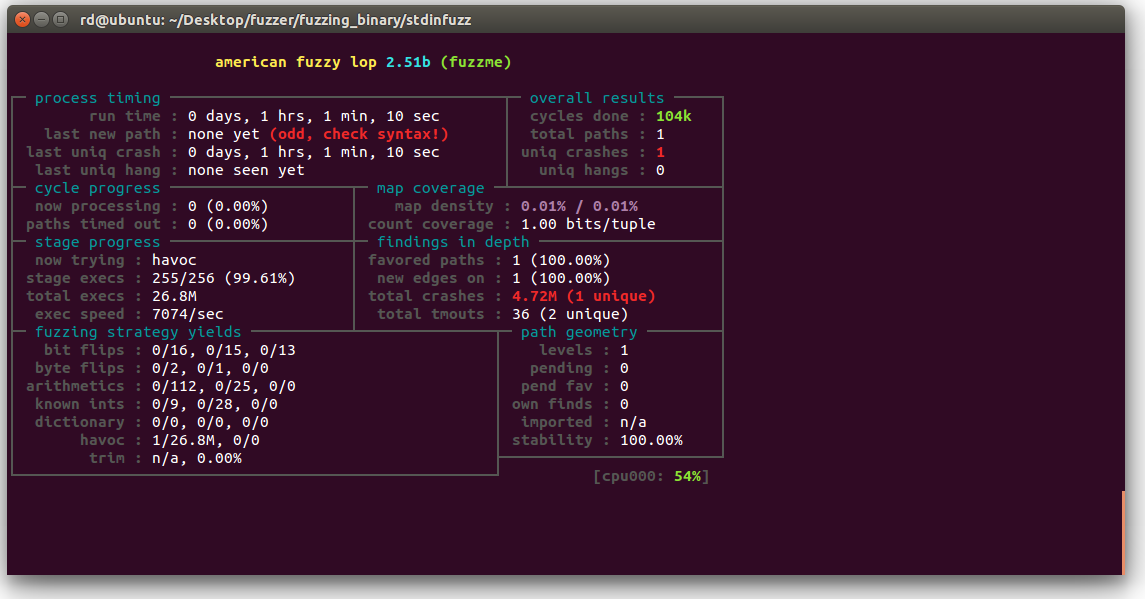Click the last uniq crash time value
This screenshot has width=1145, height=599.
[313, 152]
